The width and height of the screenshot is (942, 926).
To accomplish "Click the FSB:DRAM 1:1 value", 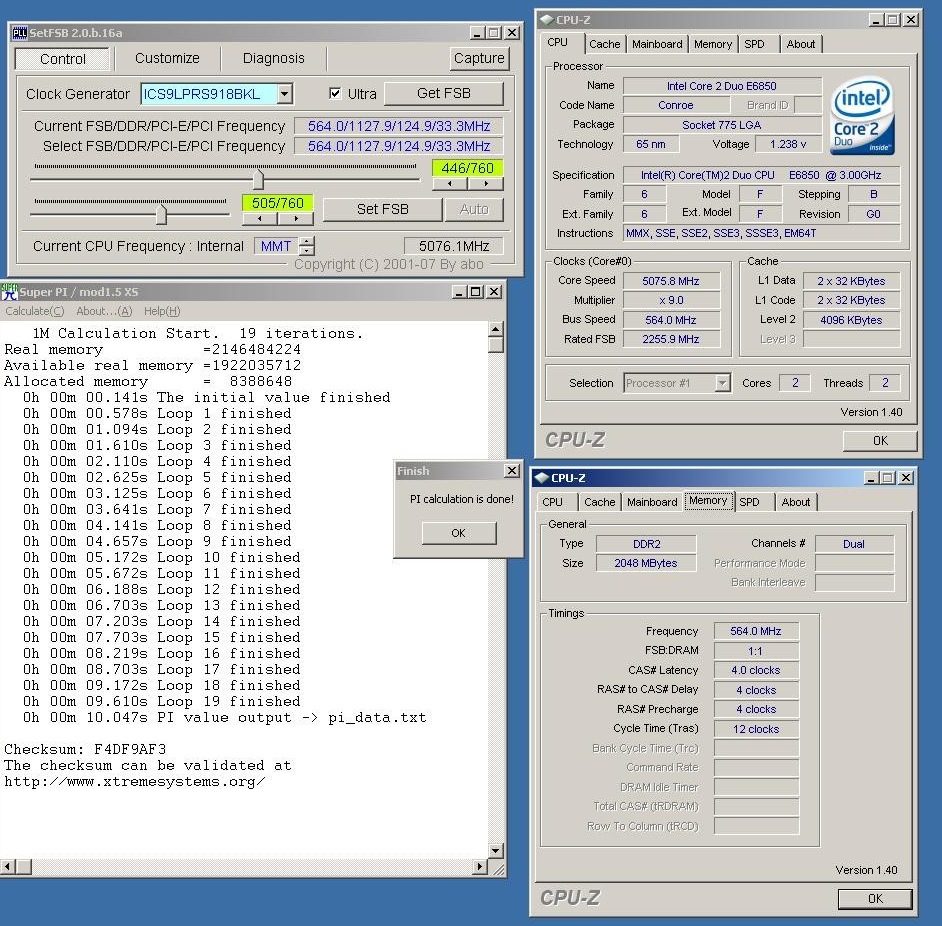I will [x=756, y=651].
